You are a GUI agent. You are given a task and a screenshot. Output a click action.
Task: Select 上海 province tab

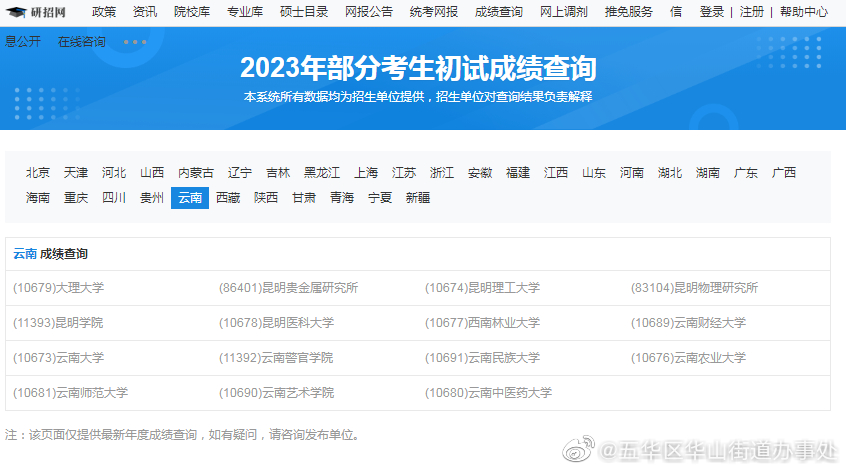click(x=366, y=173)
